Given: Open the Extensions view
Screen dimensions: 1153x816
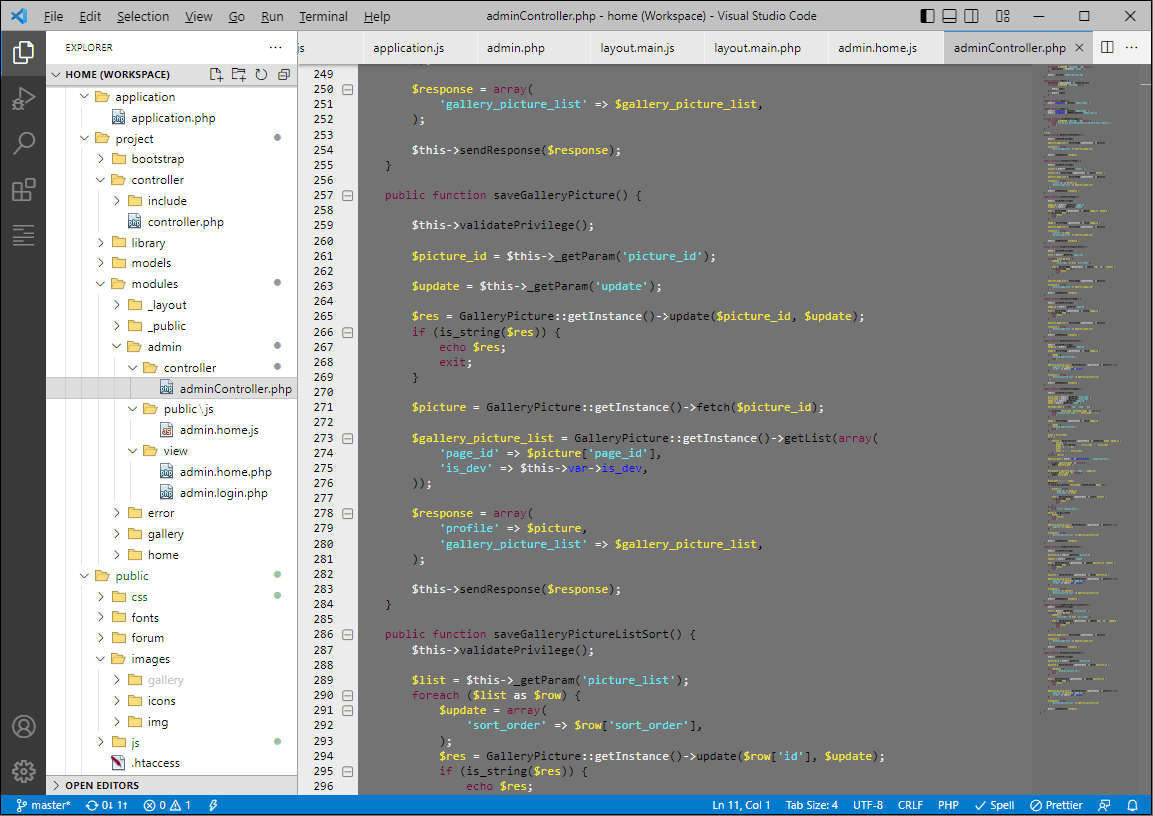Looking at the screenshot, I should click(23, 190).
